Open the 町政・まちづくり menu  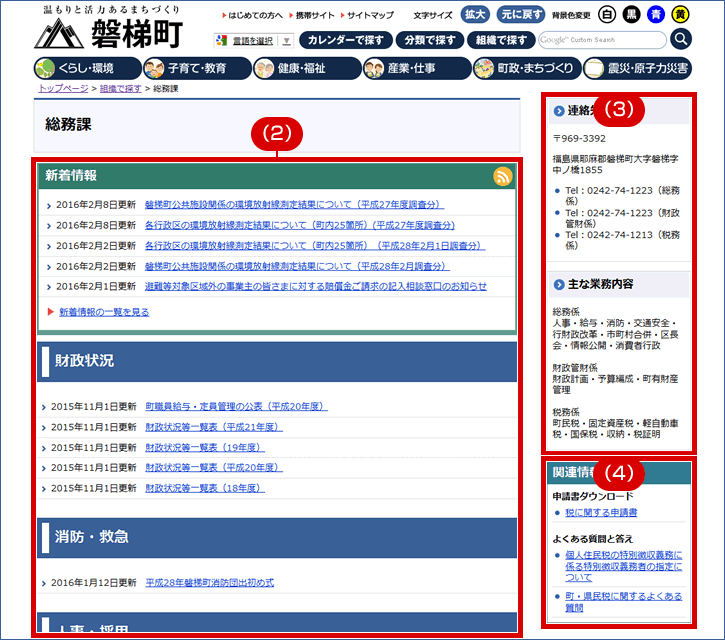pyautogui.click(x=527, y=68)
